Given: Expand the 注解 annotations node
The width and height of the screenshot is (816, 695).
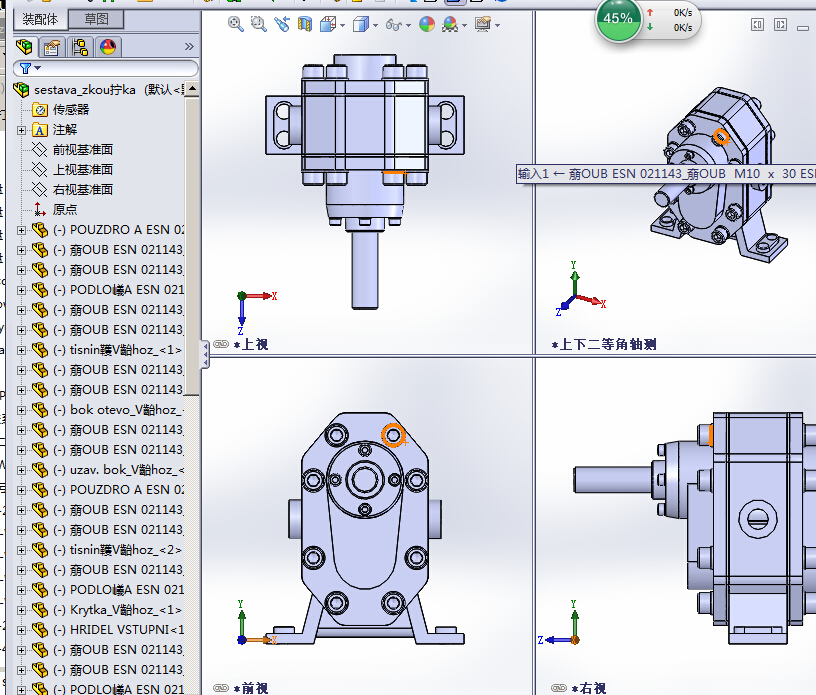Looking at the screenshot, I should [x=21, y=130].
